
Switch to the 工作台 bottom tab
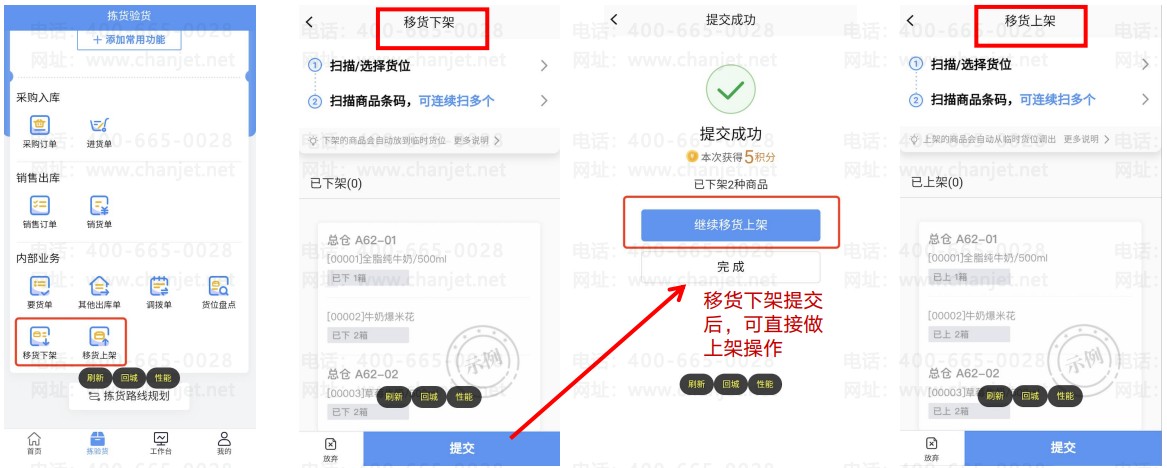pos(161,443)
